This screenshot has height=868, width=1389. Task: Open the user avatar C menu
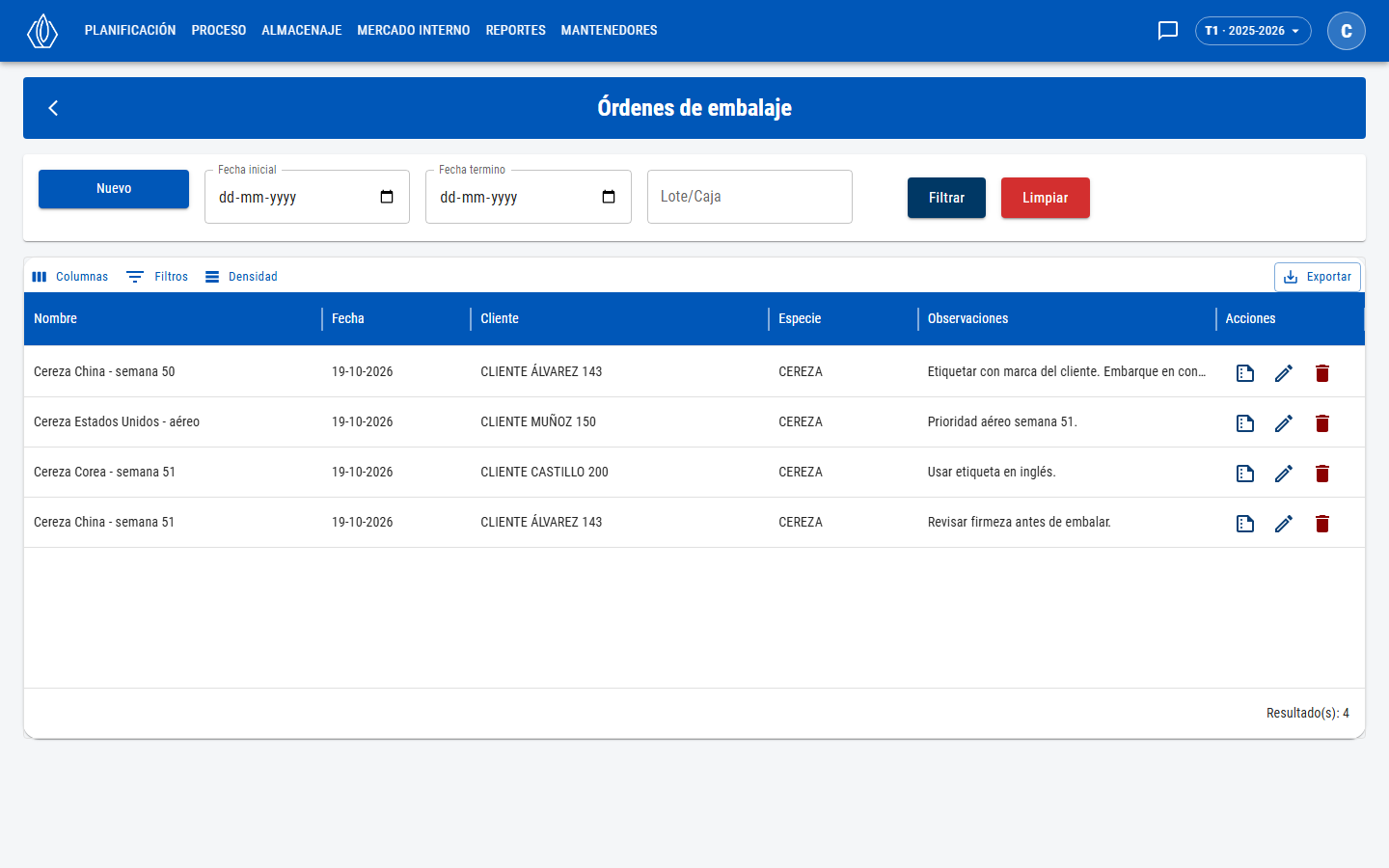click(1347, 31)
